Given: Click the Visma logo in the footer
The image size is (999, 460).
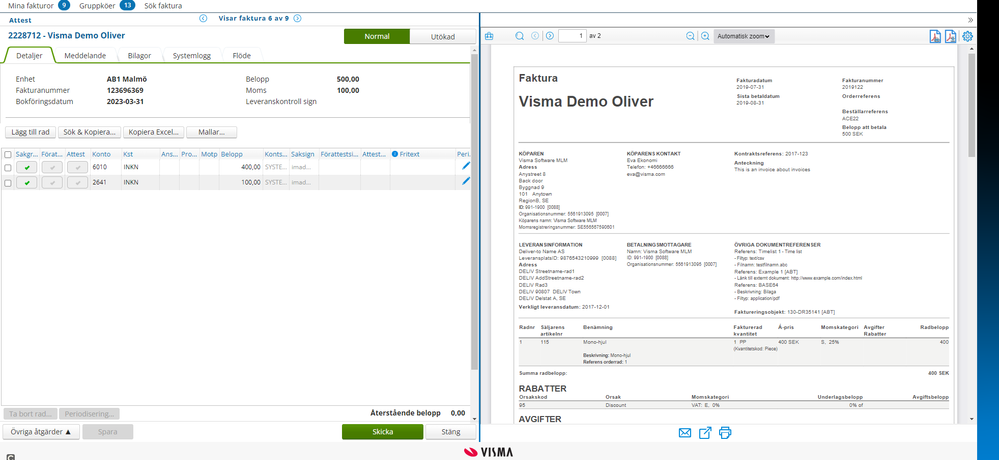Looking at the screenshot, I should 488,452.
